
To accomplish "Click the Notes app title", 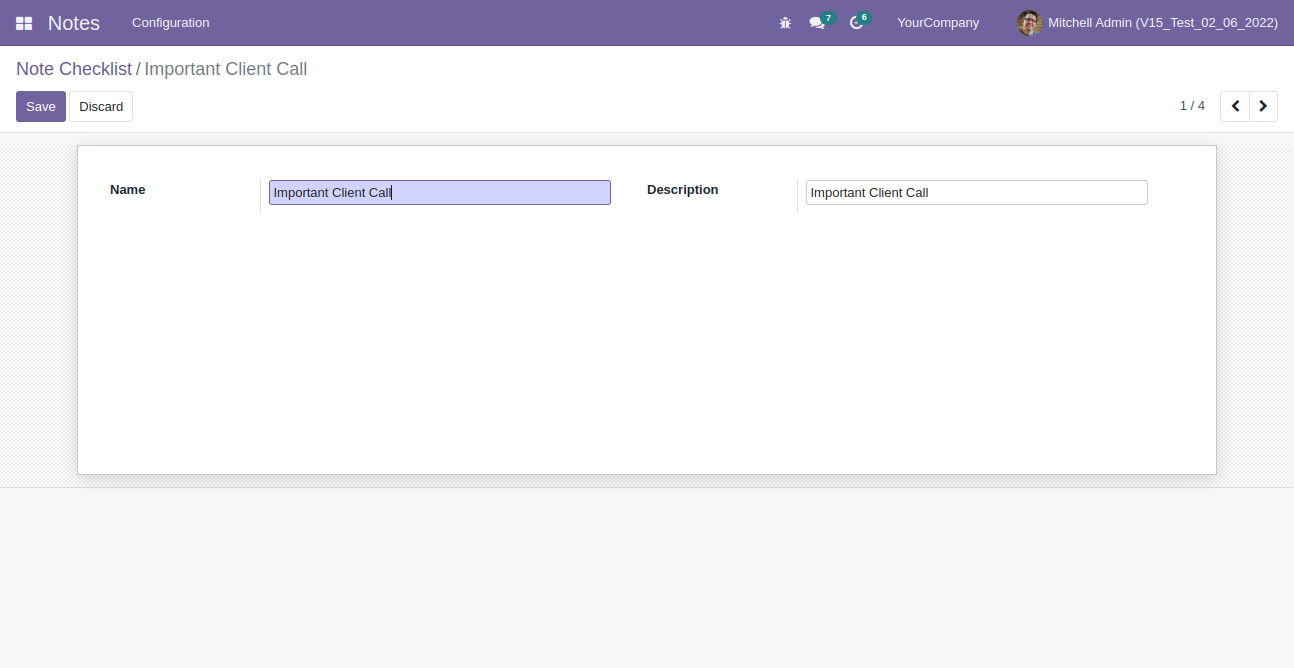I will 74,23.
